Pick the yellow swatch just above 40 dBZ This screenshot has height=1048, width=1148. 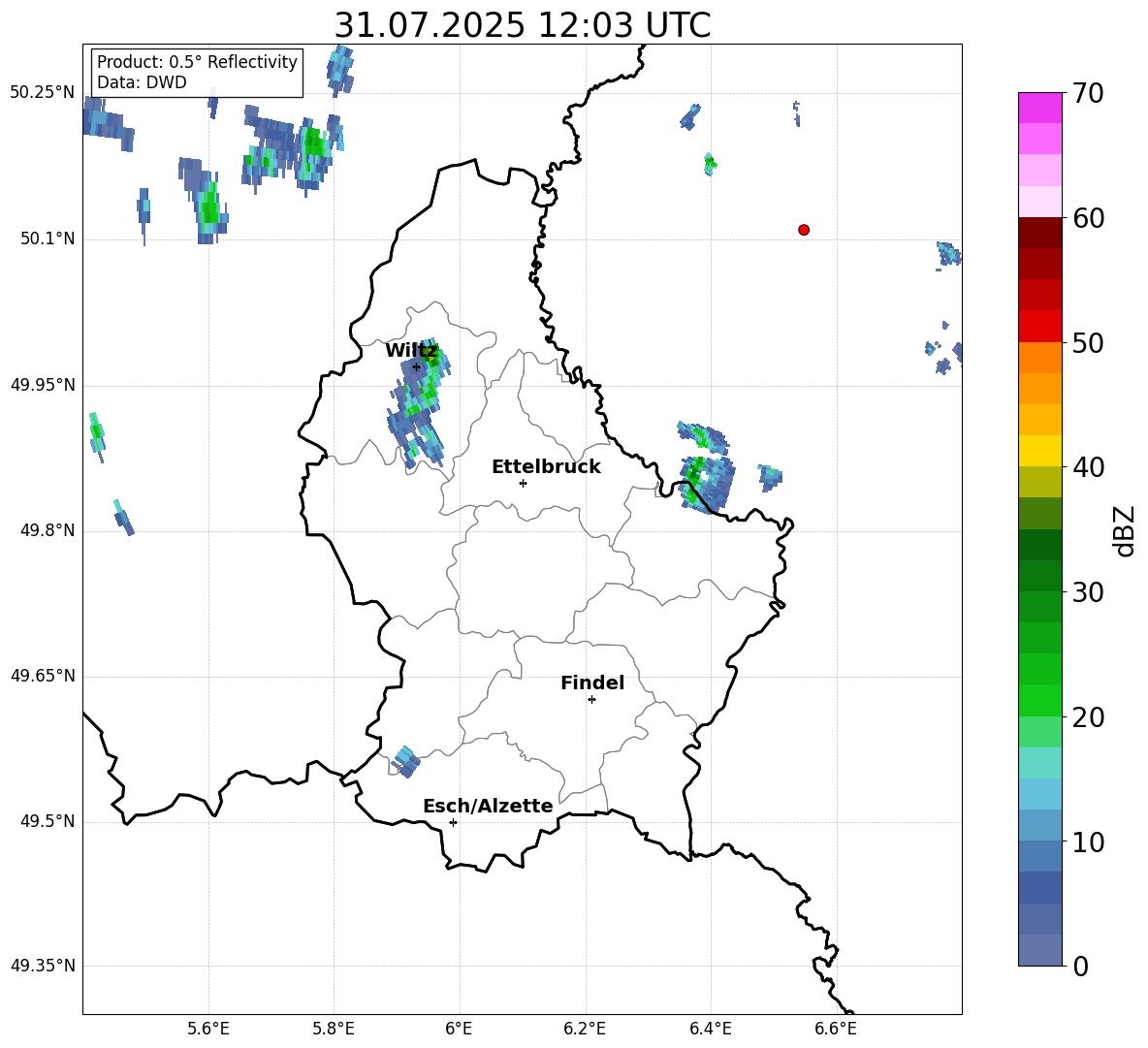click(x=1039, y=451)
